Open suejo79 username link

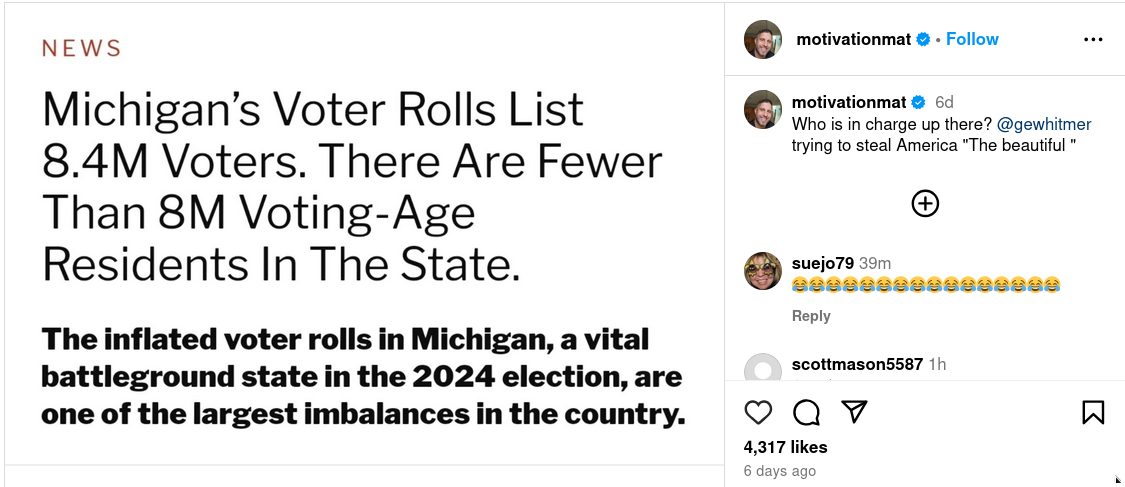pos(822,263)
